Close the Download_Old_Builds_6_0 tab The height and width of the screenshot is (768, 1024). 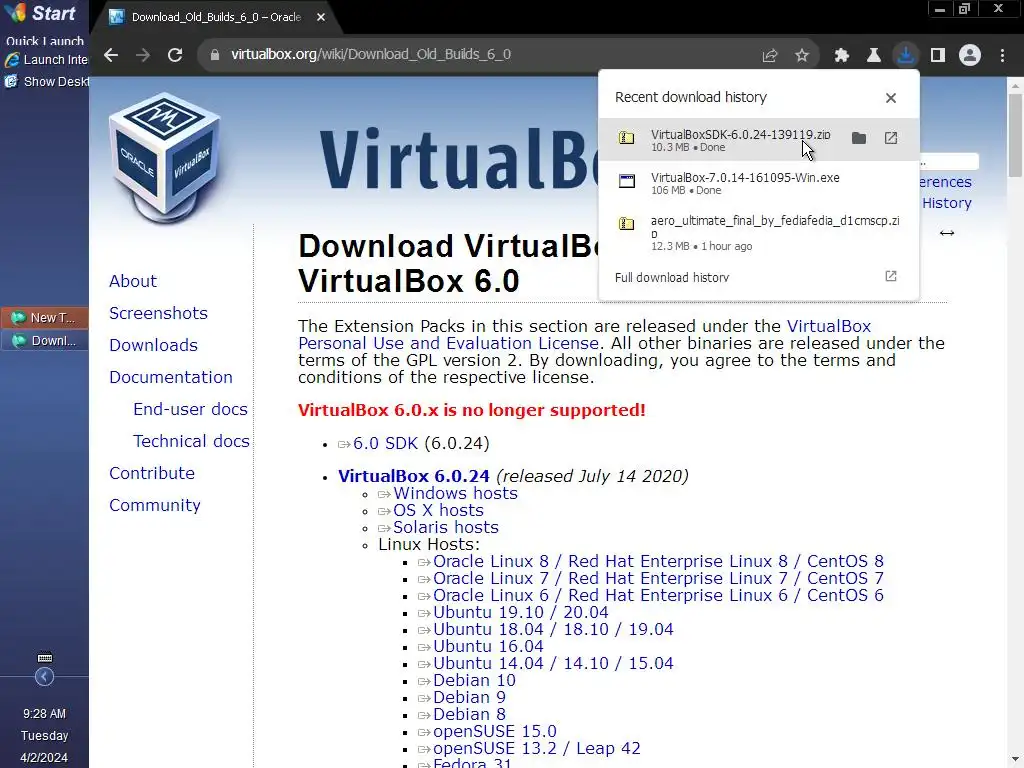[x=321, y=18]
